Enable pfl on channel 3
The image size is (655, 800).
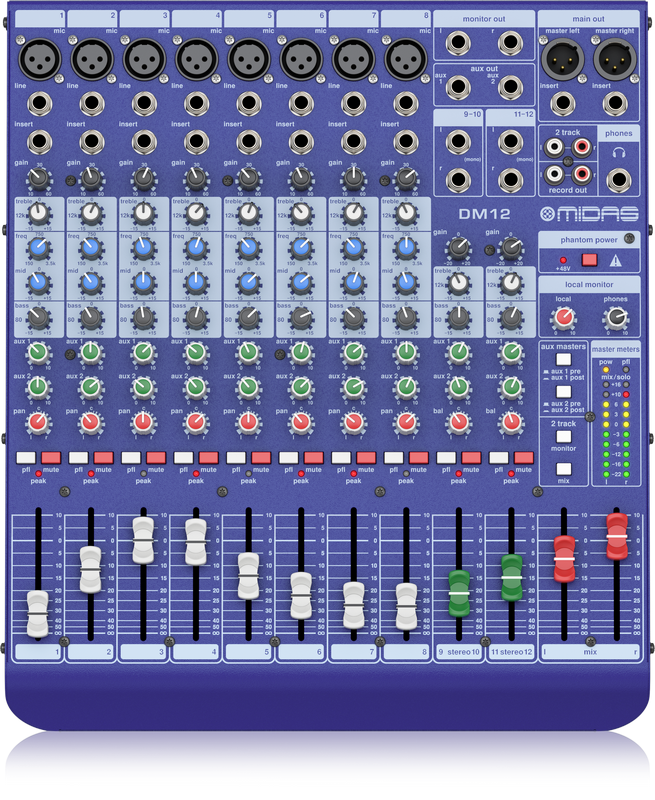pyautogui.click(x=131, y=457)
